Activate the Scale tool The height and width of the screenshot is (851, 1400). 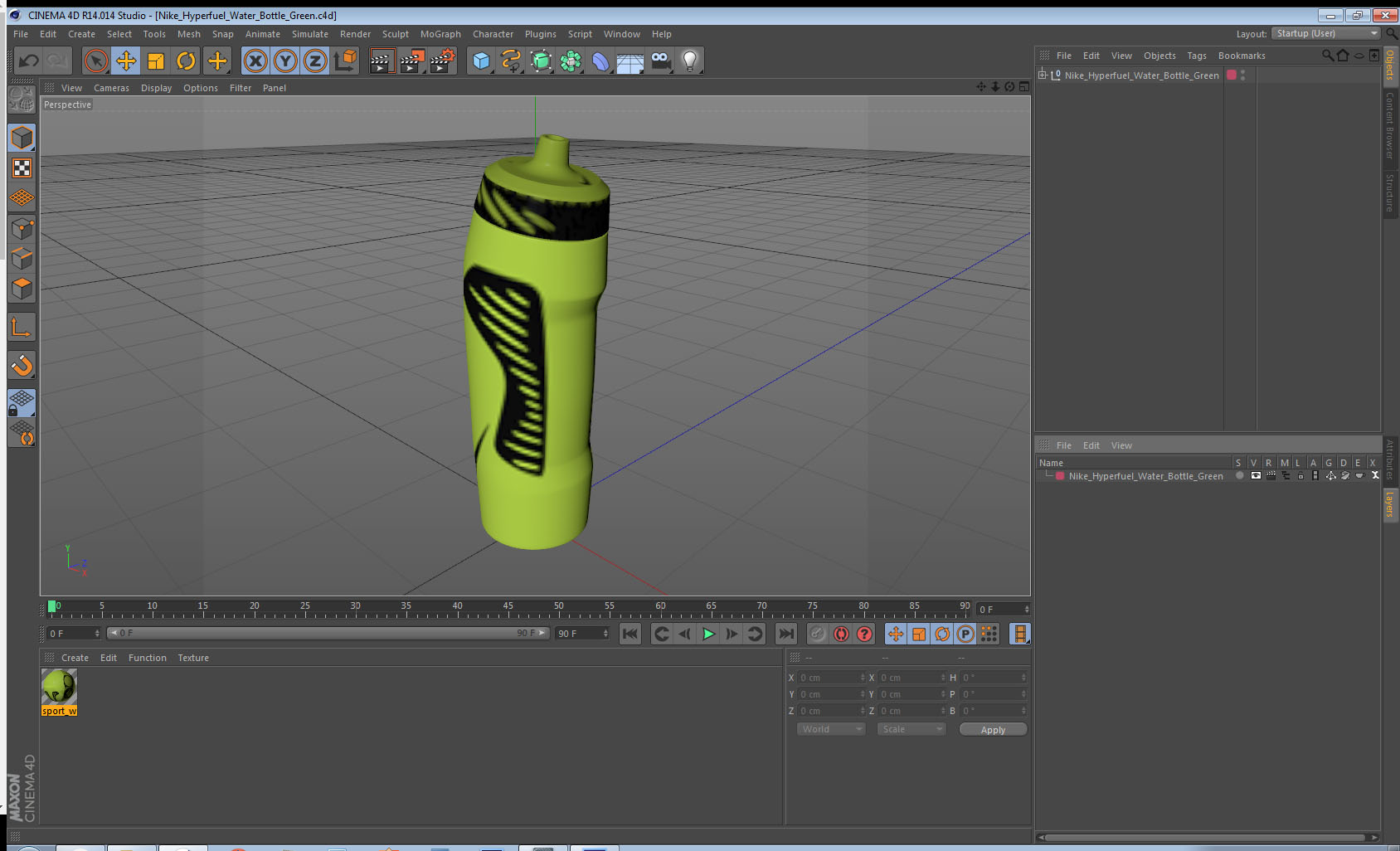pyautogui.click(x=156, y=61)
